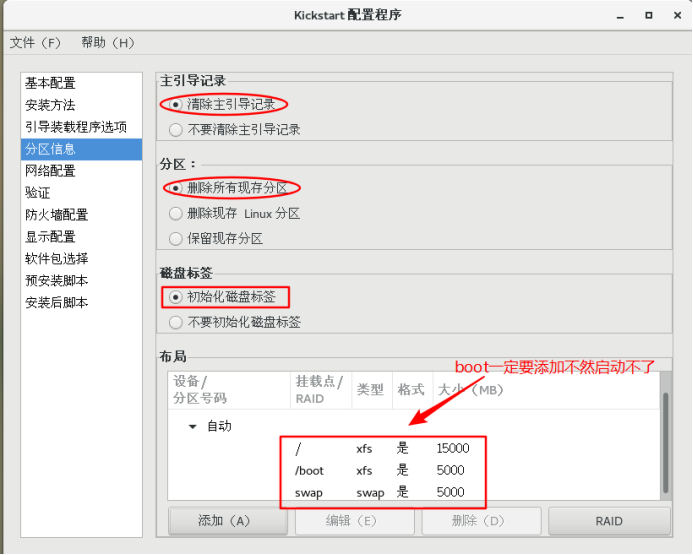
Task: Click 添加 (A) button
Action: click(x=228, y=521)
